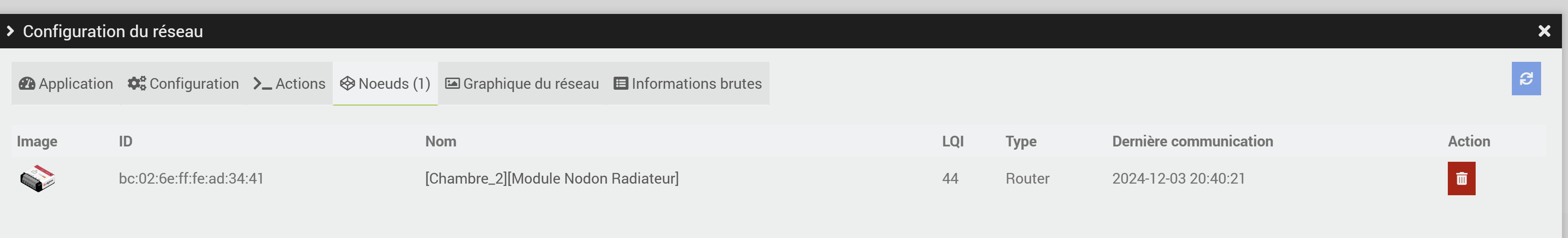Image resolution: width=1568 pixels, height=238 pixels.
Task: Click the picture icon beside Graphique du réseau
Action: tap(452, 84)
